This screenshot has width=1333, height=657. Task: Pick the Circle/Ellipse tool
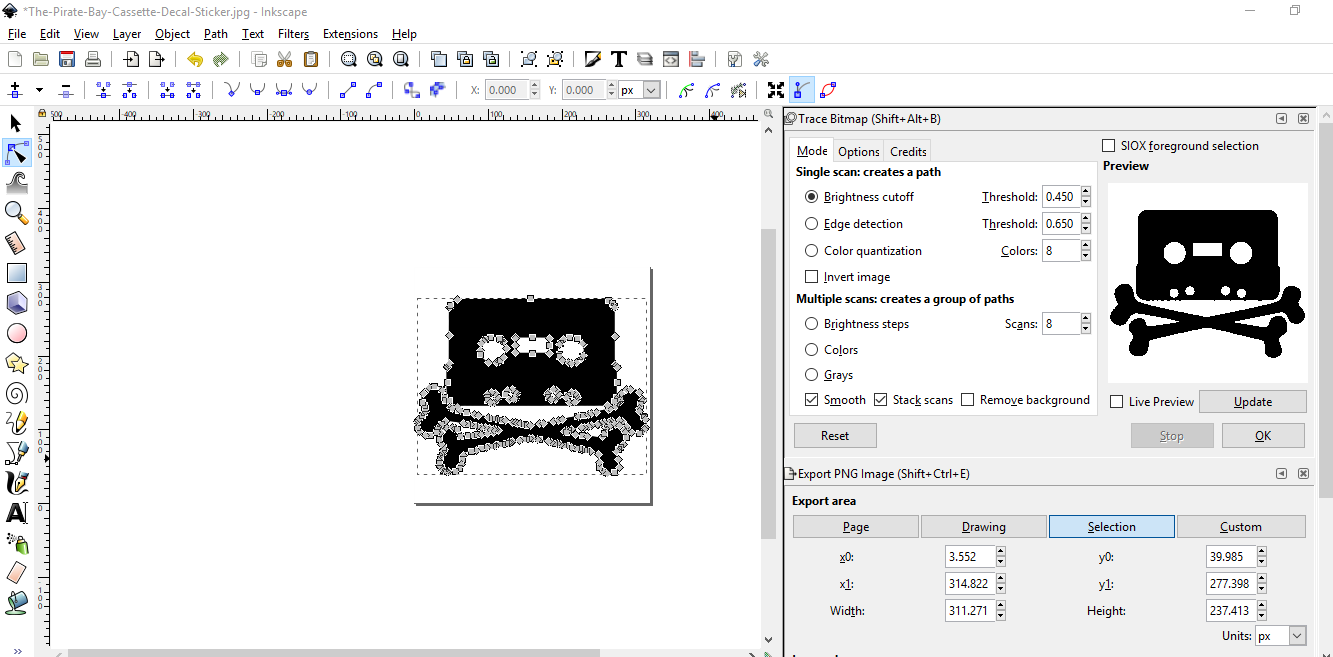16,333
